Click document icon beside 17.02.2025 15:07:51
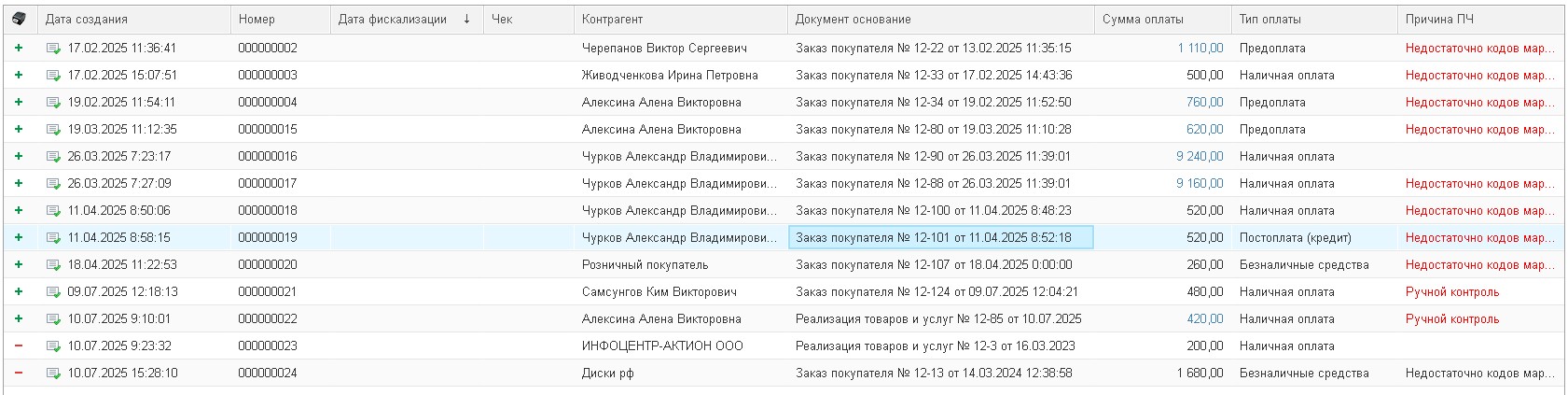 (x=53, y=76)
